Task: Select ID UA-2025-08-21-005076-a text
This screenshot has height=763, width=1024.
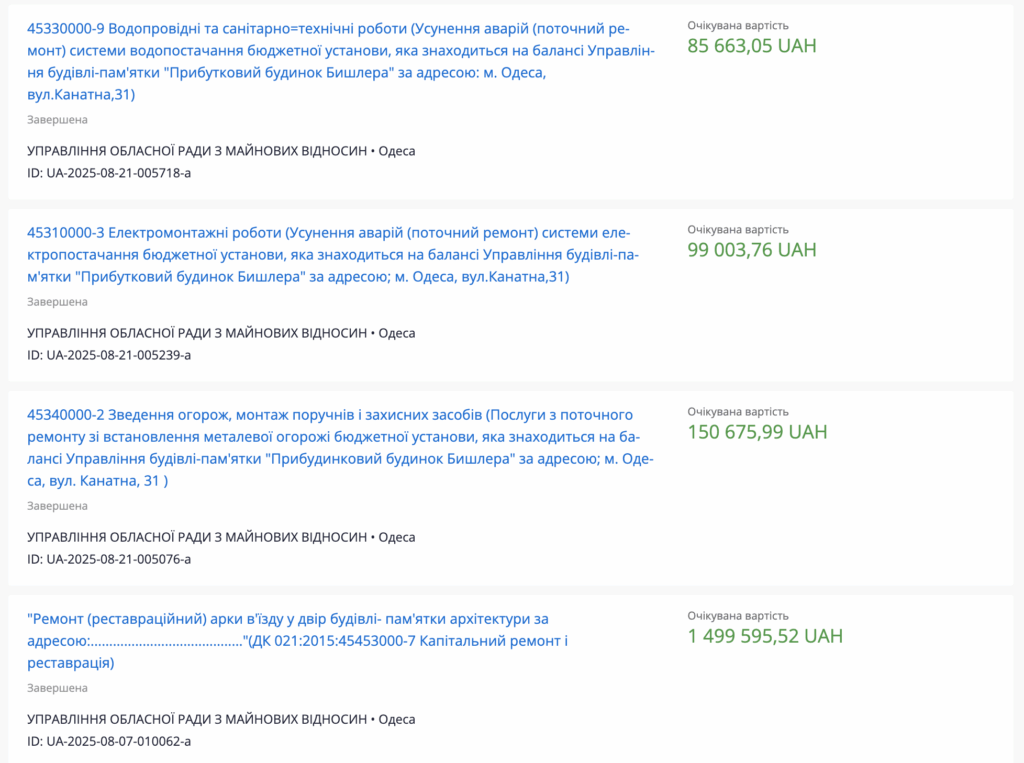Action: tap(109, 559)
